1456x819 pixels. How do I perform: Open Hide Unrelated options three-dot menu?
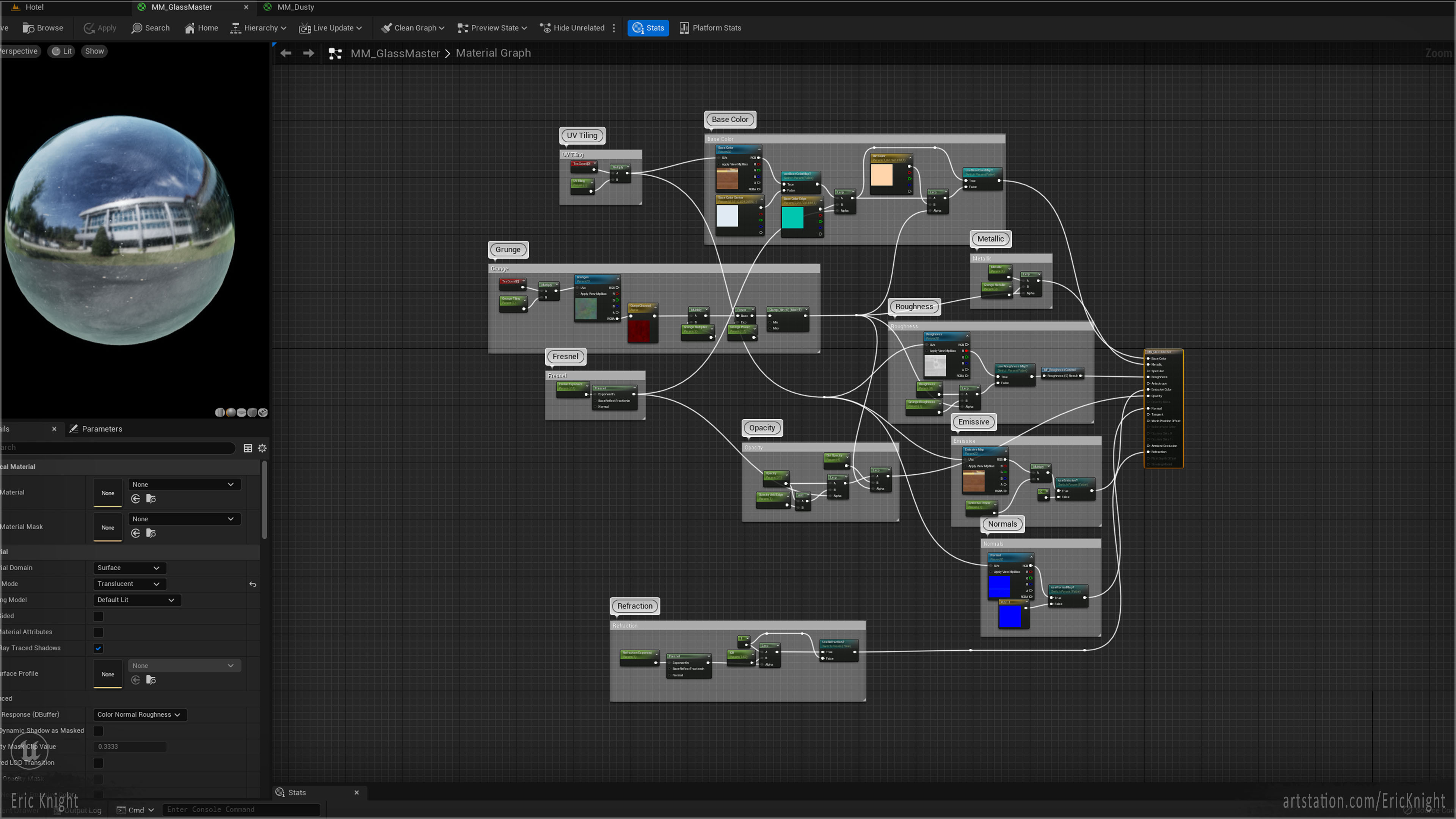(614, 28)
